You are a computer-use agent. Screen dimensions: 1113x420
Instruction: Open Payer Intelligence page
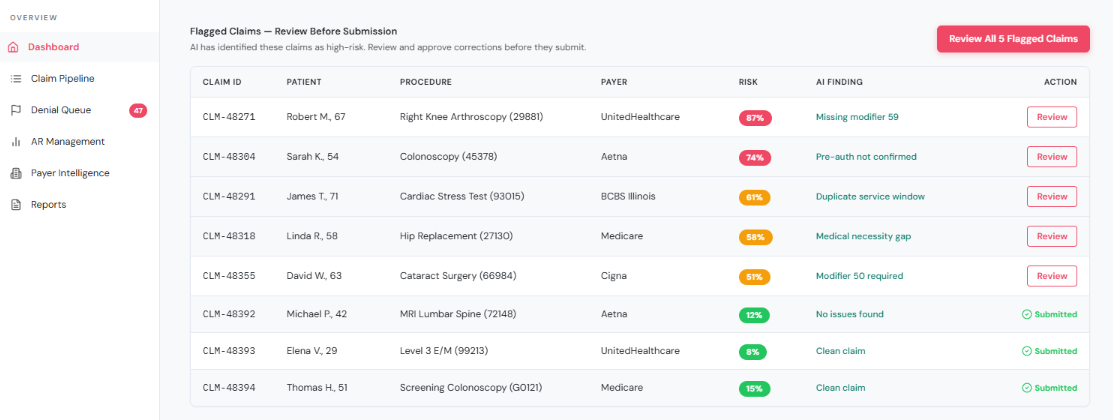(80, 173)
